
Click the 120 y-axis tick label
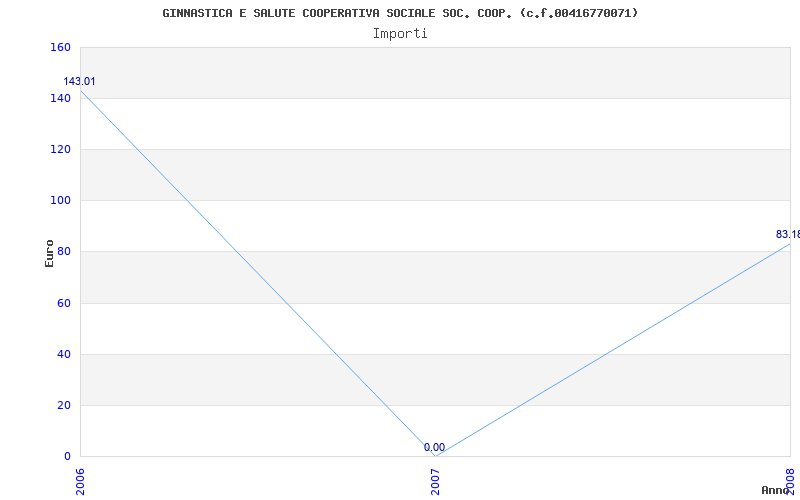tap(60, 149)
